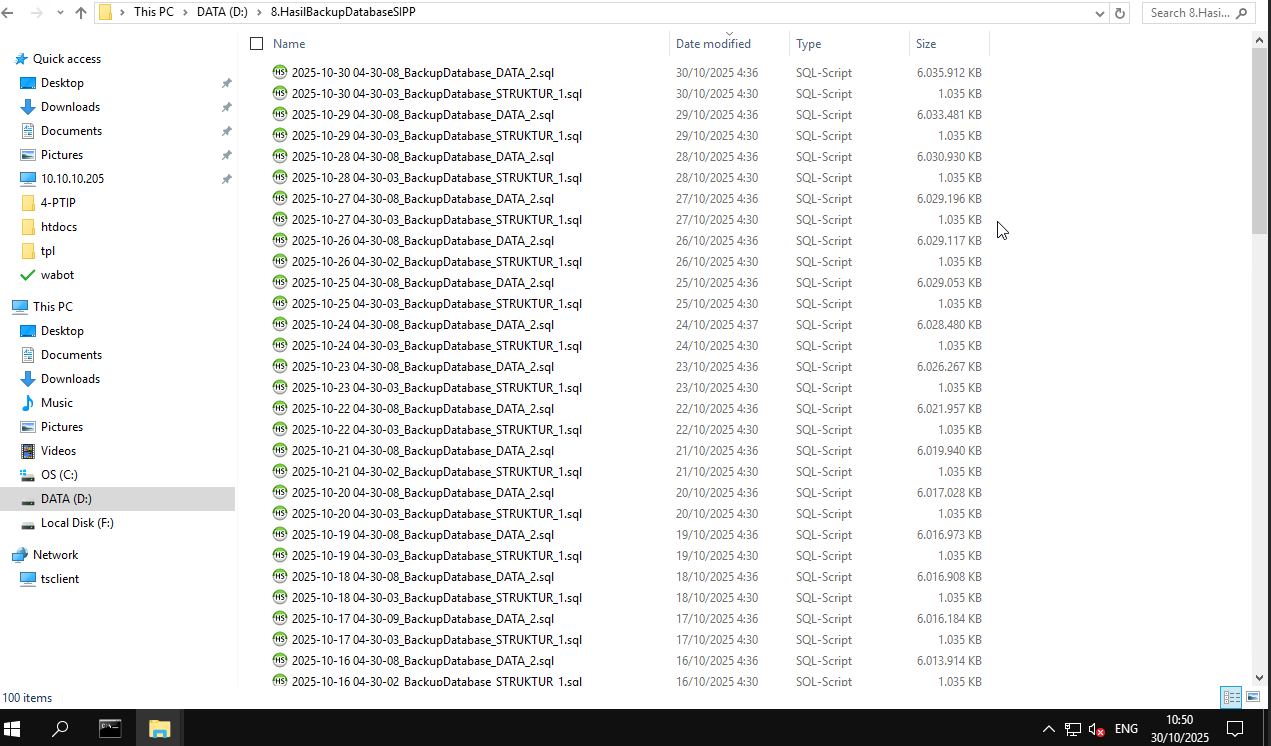Select Local Disk (F:) in navigation pane
Image resolution: width=1271 pixels, height=746 pixels.
(77, 523)
